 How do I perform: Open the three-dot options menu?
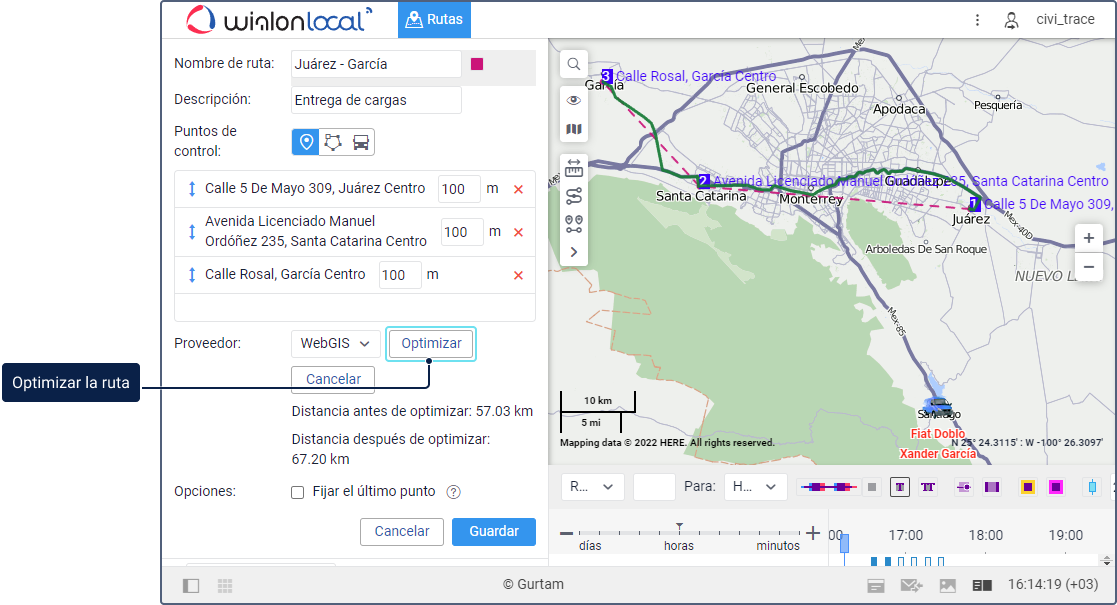(977, 20)
